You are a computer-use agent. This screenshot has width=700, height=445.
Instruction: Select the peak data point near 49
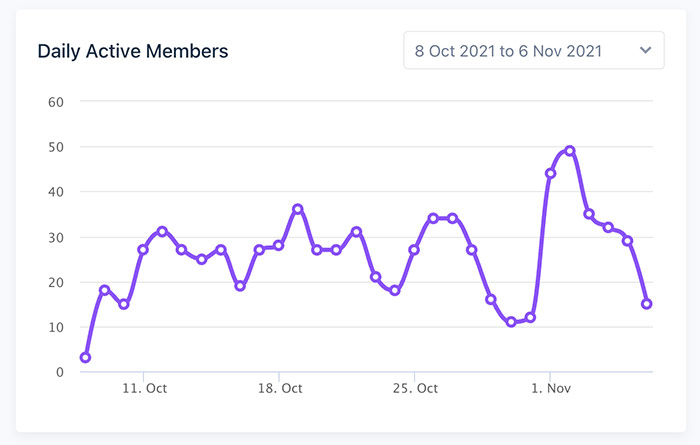click(x=570, y=151)
